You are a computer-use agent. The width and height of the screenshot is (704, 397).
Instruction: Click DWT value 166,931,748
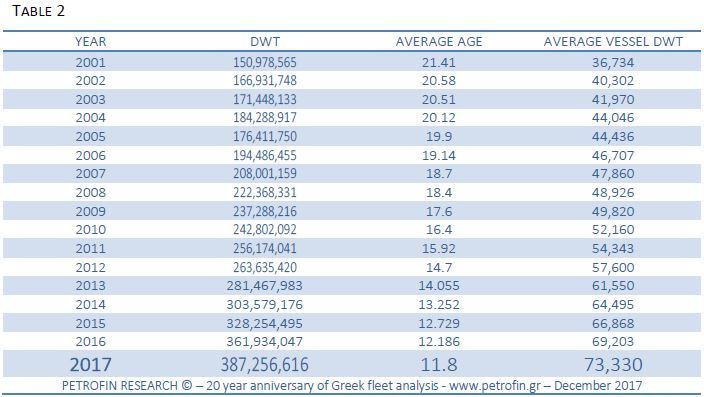(265, 80)
